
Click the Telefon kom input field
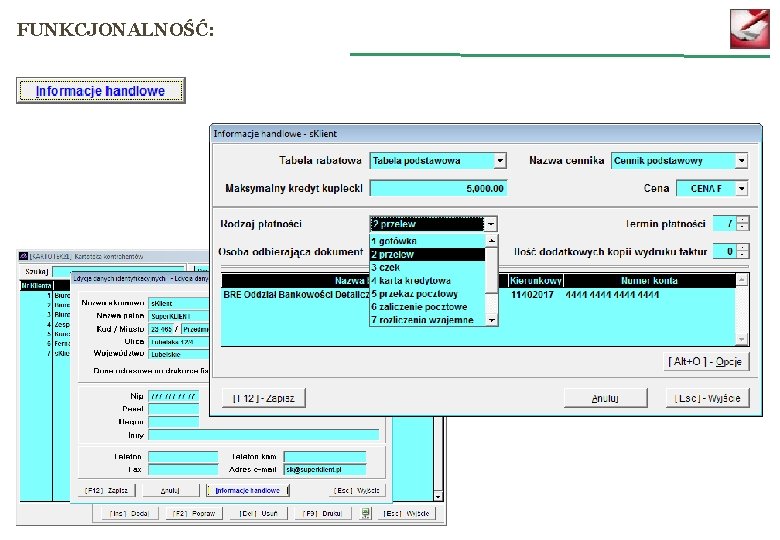pos(325,456)
